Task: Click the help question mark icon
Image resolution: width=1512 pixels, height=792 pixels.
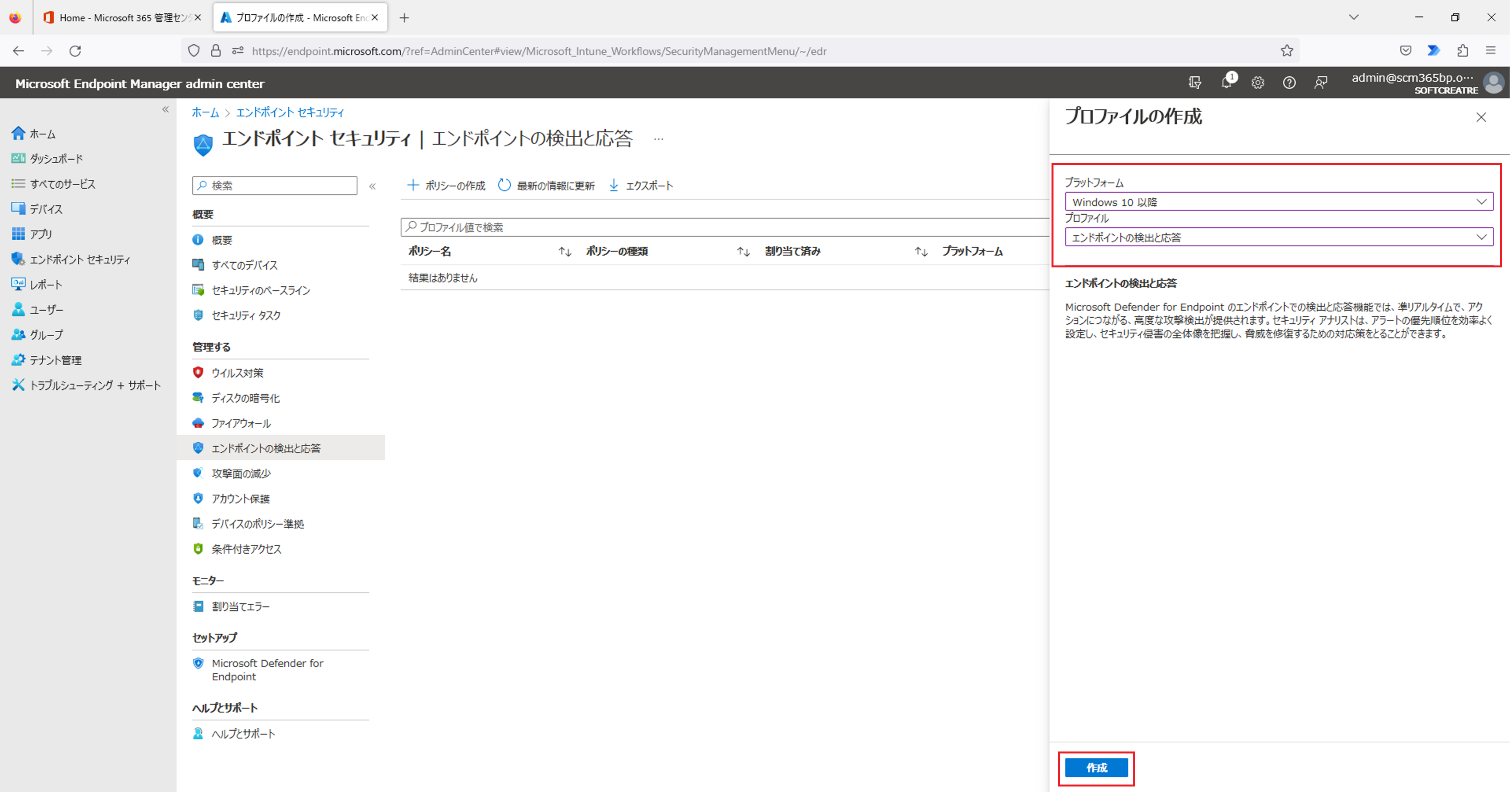Action: [1289, 83]
